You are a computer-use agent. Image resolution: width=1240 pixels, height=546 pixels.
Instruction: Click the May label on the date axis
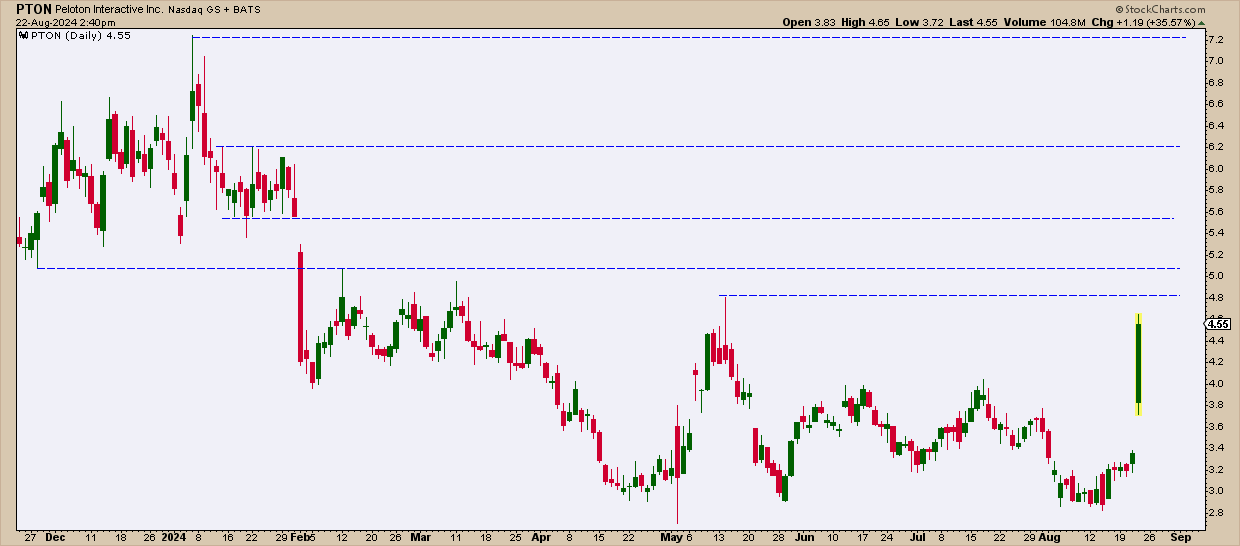(x=673, y=536)
